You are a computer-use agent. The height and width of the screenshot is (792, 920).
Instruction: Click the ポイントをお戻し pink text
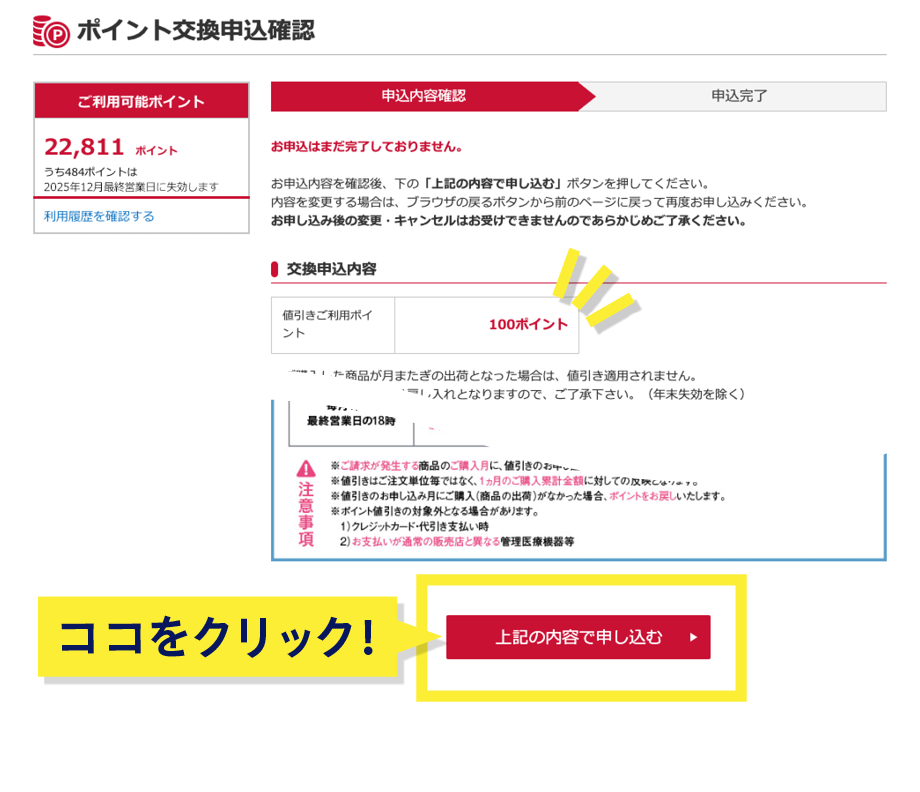tap(642, 496)
